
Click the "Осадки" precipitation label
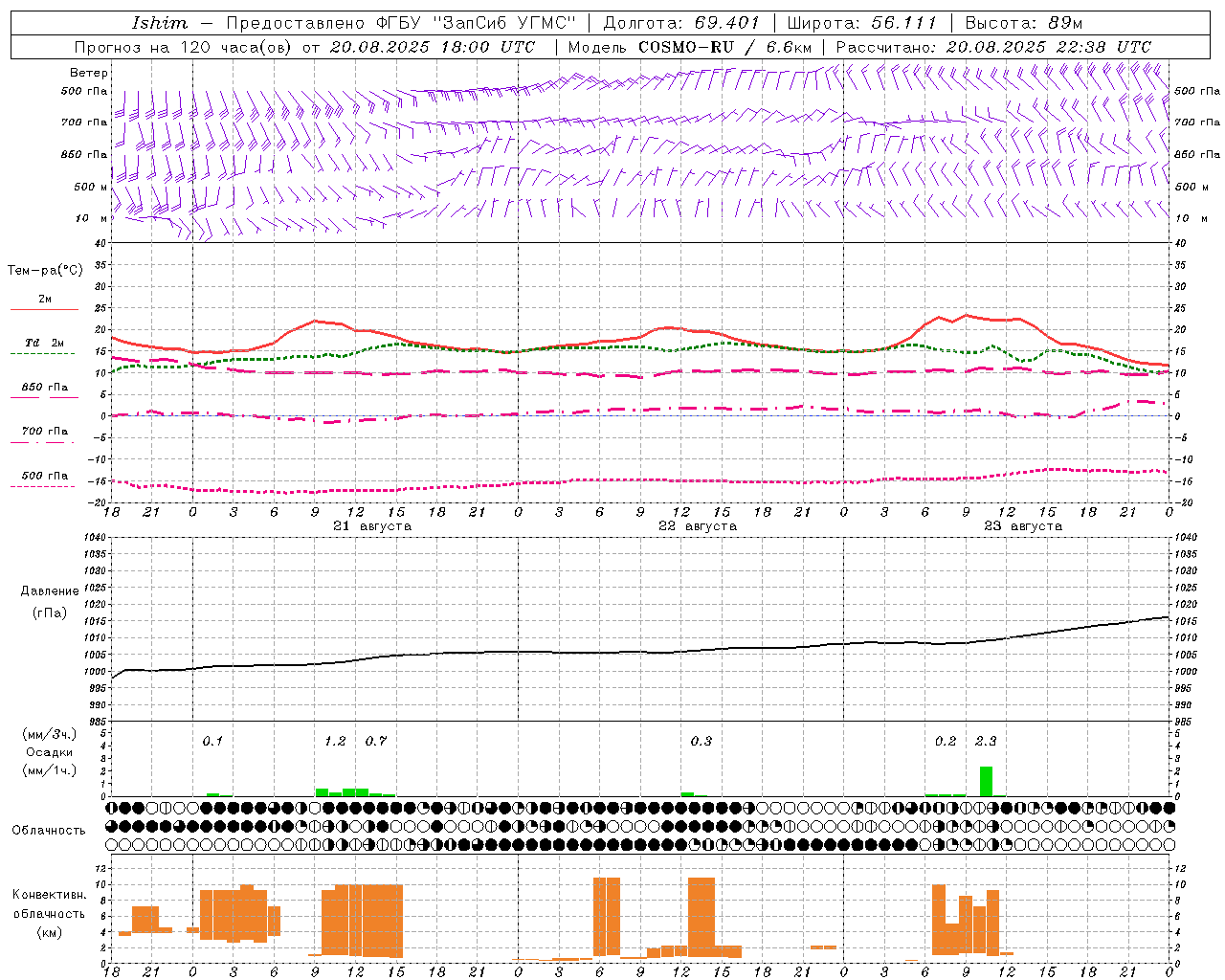[x=50, y=752]
